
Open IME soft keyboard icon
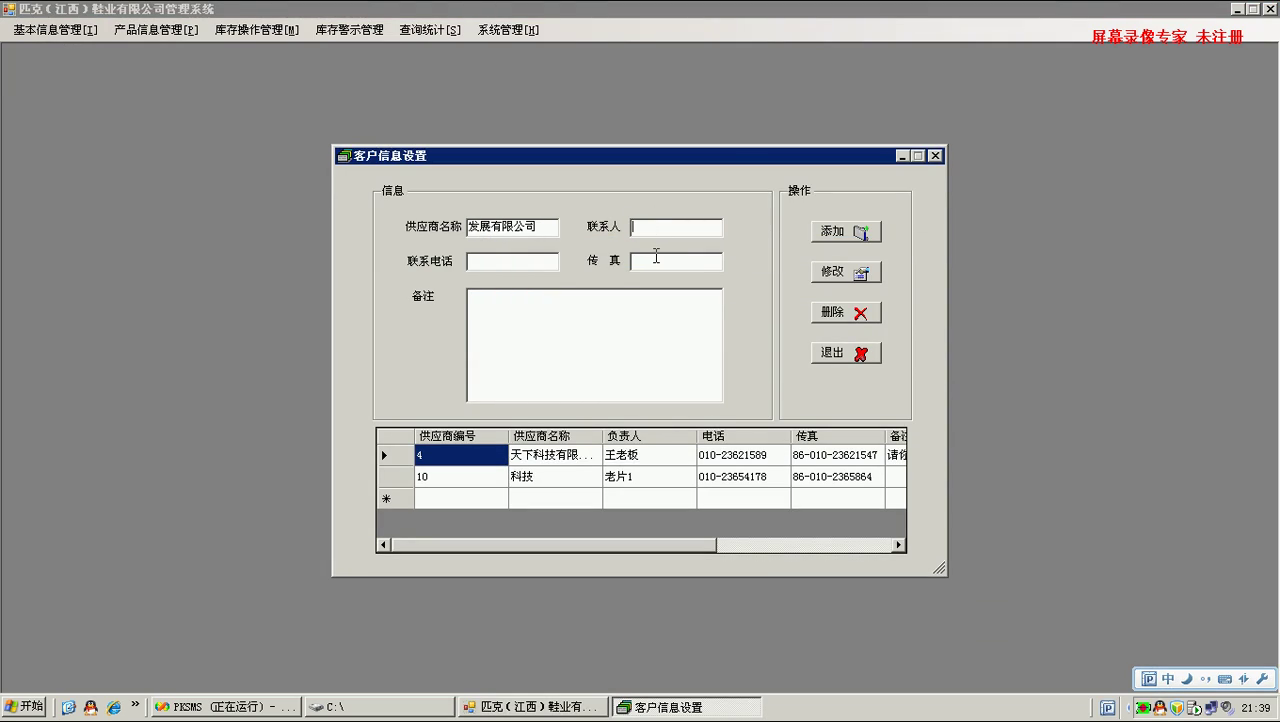[x=1225, y=679]
